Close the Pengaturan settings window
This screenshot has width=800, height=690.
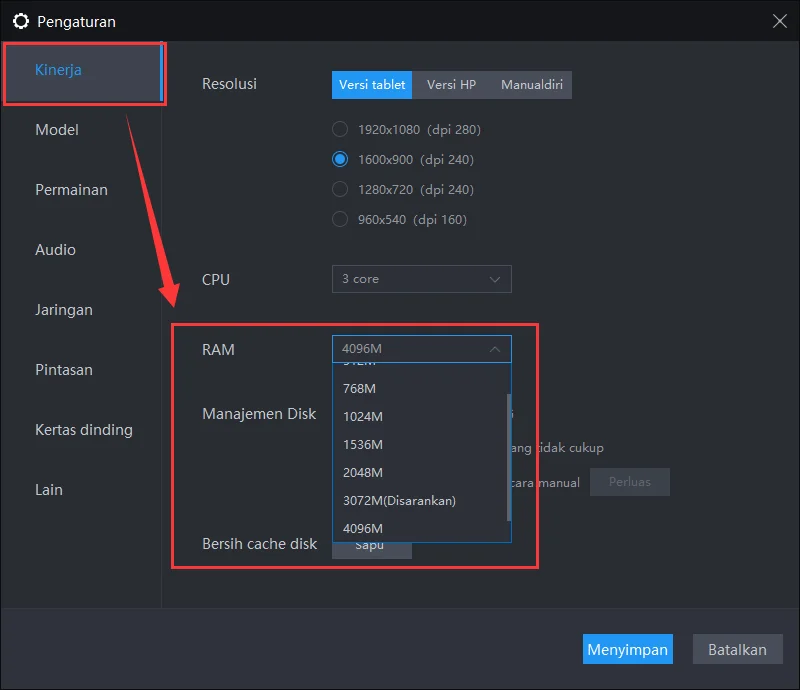click(x=779, y=21)
